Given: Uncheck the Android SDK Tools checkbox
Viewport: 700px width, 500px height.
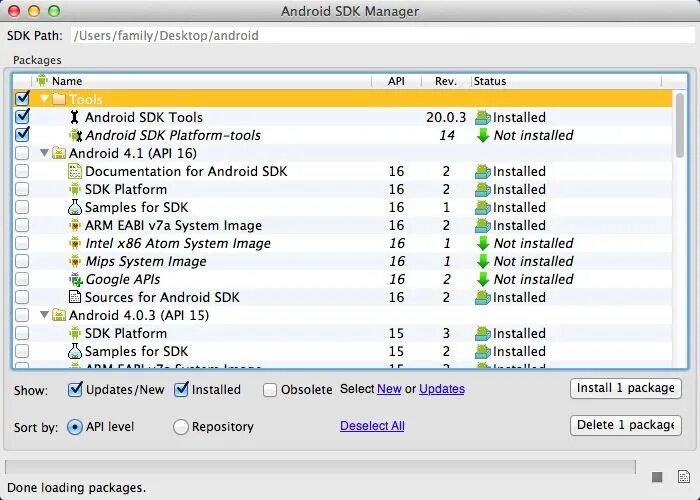Looking at the screenshot, I should [22, 117].
